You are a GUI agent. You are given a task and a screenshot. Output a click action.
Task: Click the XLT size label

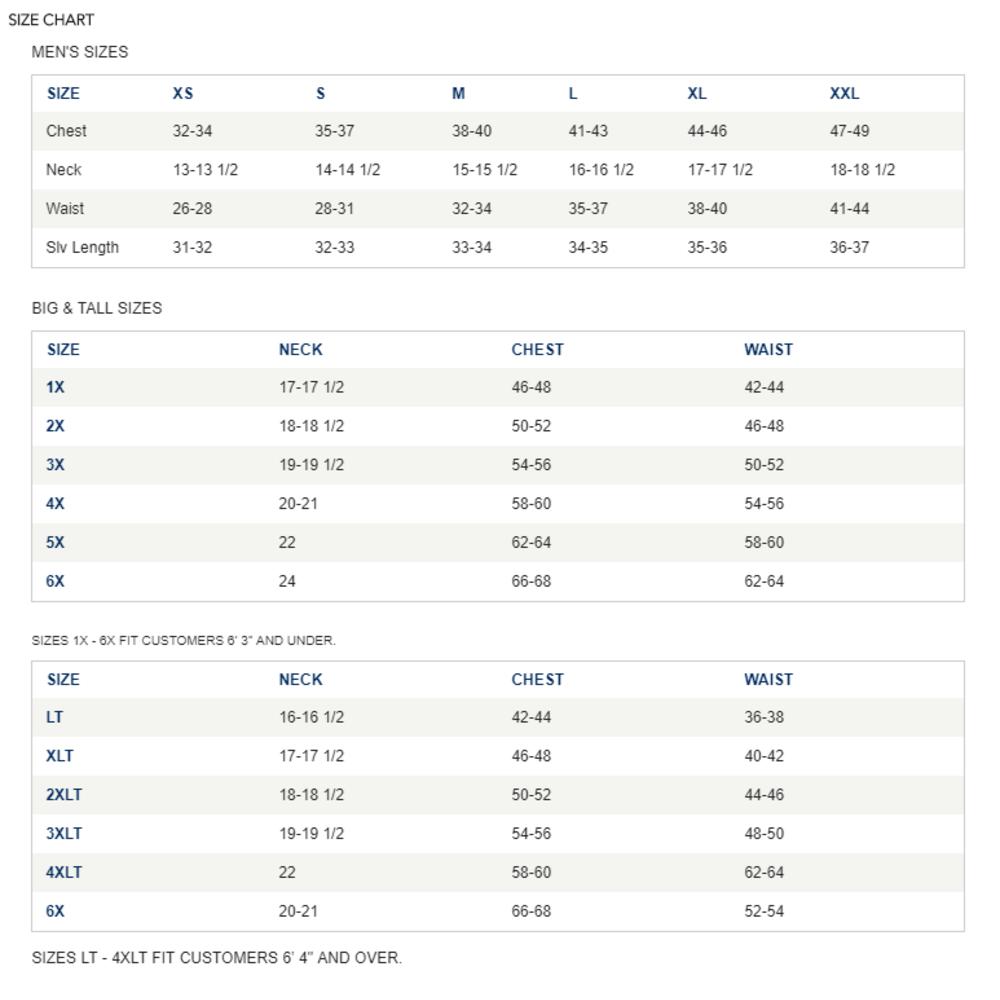(60, 756)
